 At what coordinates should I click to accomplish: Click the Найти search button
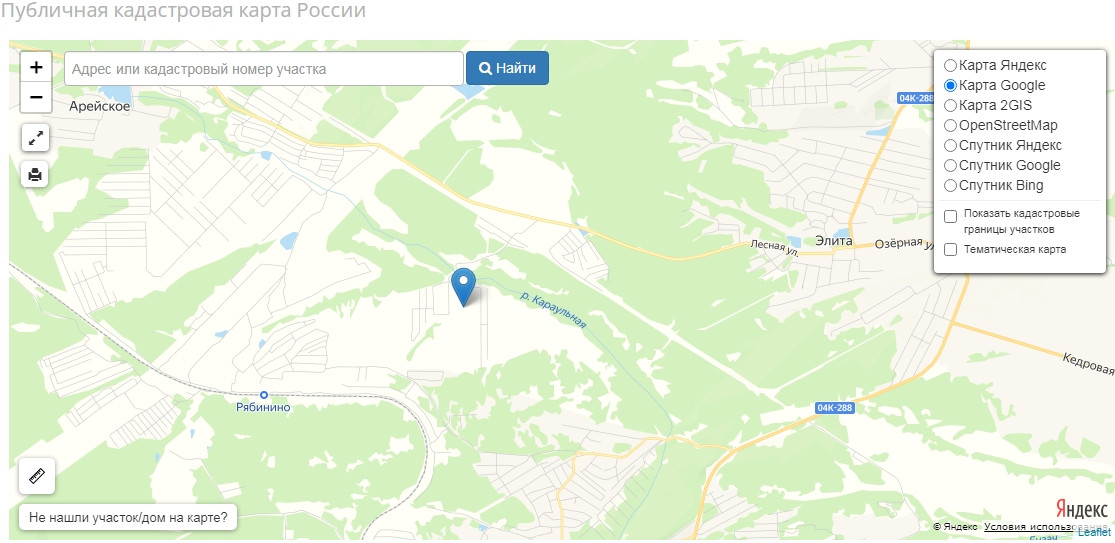coord(507,68)
